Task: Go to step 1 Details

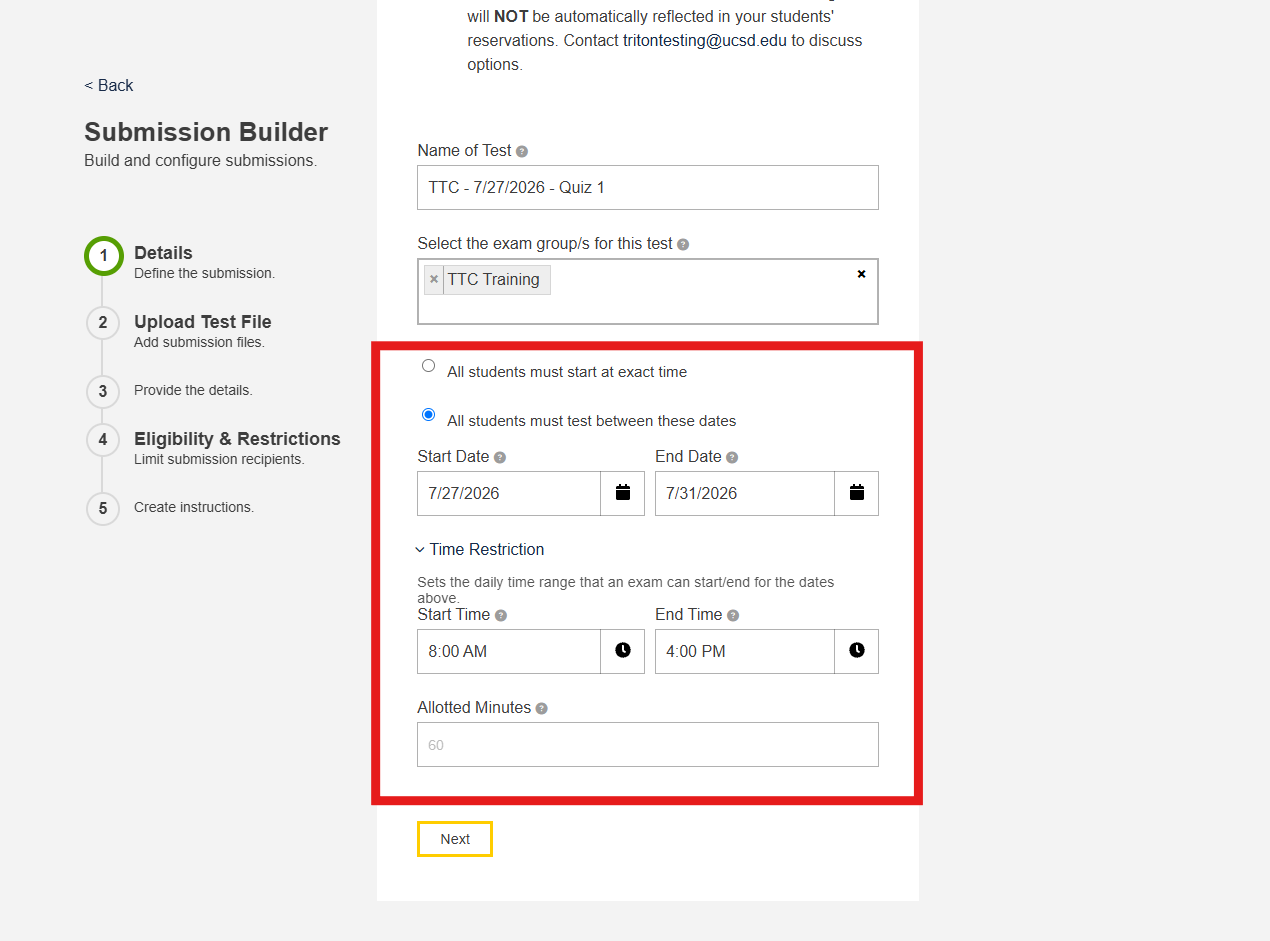Action: (104, 256)
